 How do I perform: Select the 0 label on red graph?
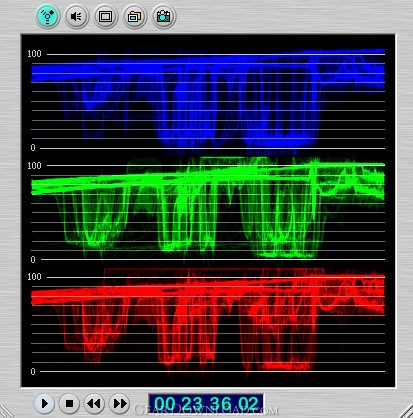pyautogui.click(x=33, y=371)
